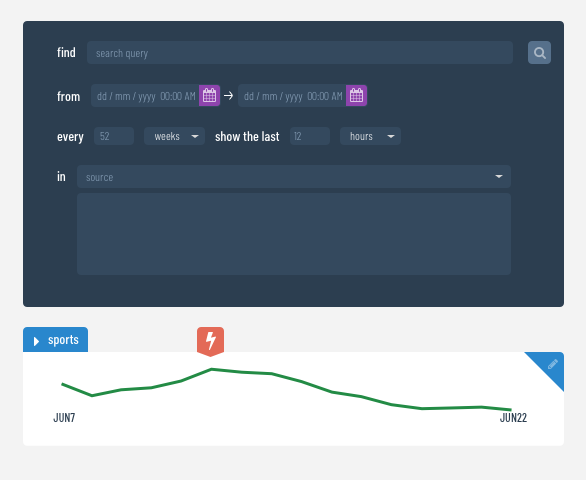The image size is (586, 480).
Task: Click the arrow between date fields
Action: point(229,96)
